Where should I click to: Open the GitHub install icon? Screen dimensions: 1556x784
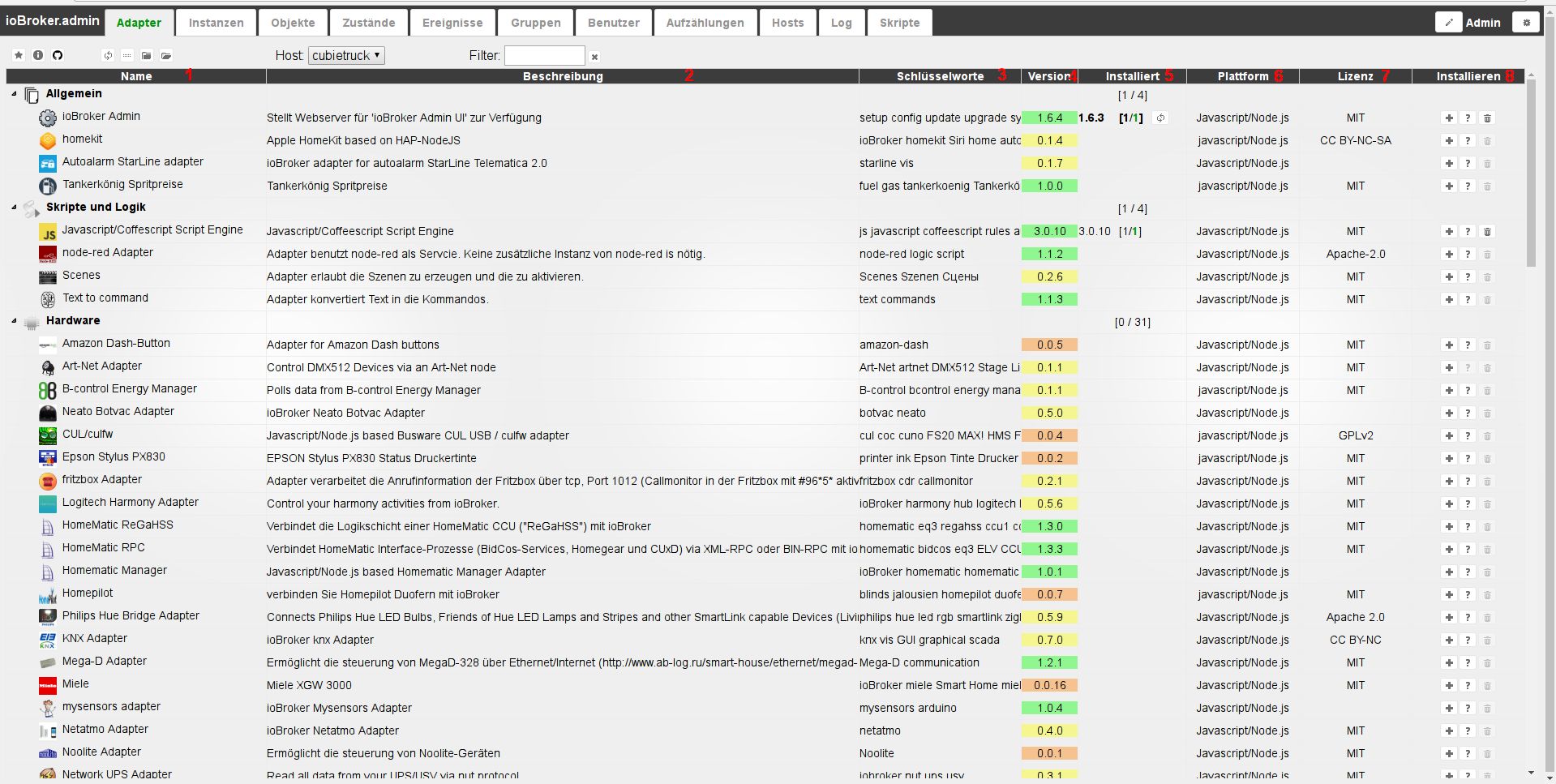[x=58, y=55]
